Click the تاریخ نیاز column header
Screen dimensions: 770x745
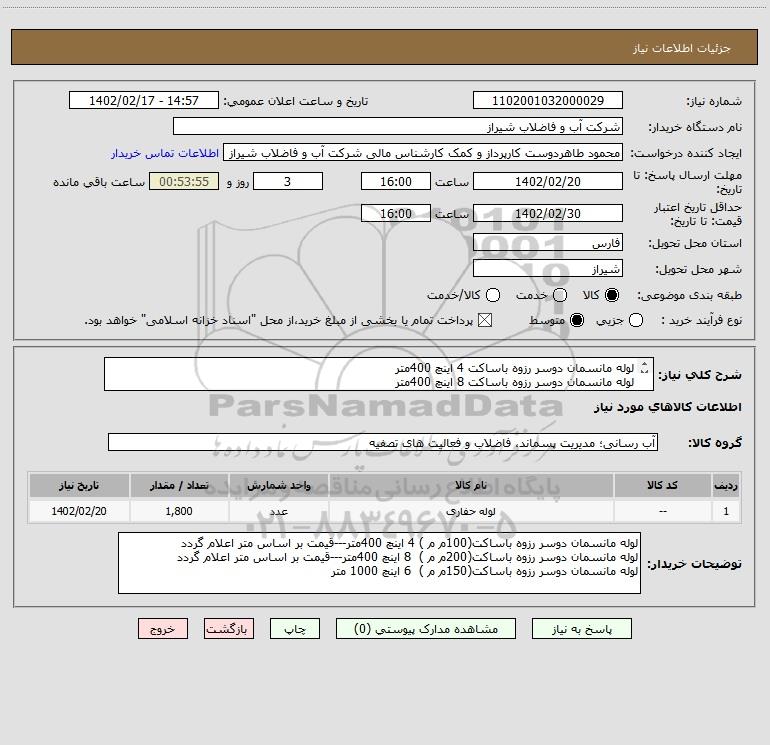(79, 486)
